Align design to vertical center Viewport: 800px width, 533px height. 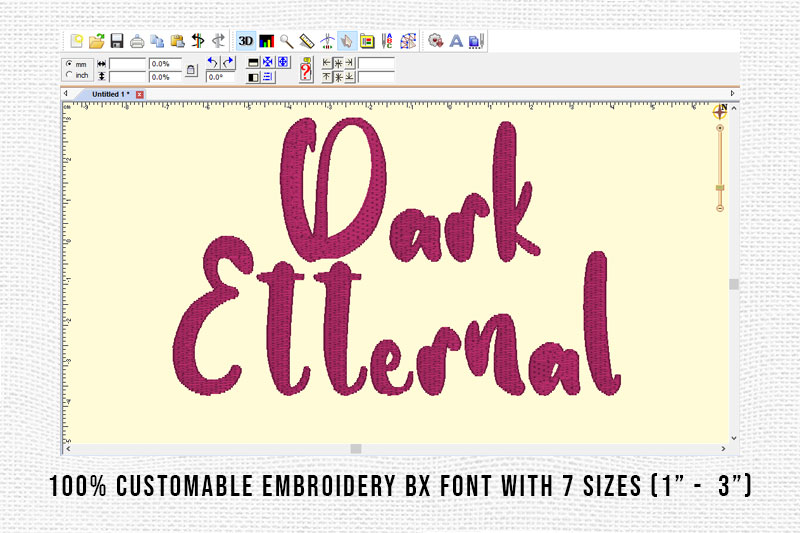coord(338,77)
